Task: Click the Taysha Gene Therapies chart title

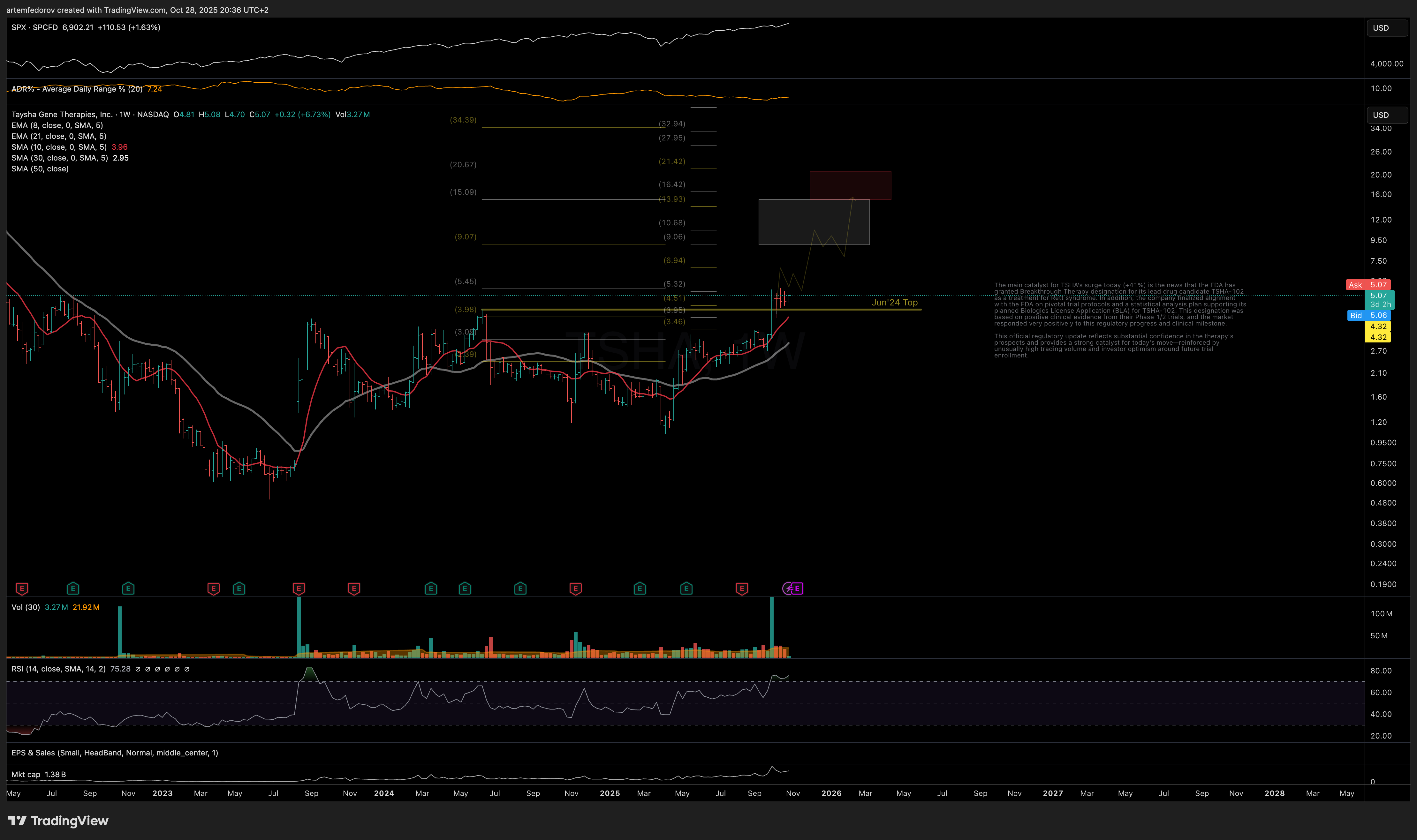Action: coord(90,114)
